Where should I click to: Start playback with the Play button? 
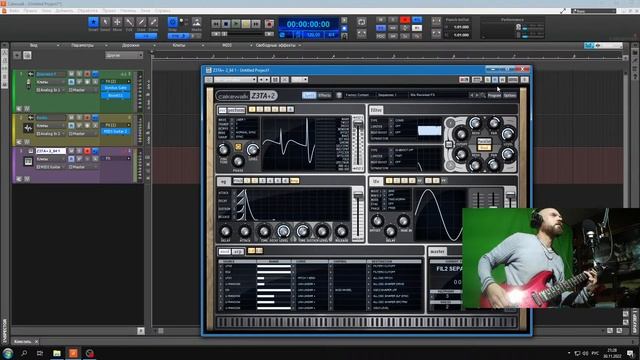coord(236,24)
